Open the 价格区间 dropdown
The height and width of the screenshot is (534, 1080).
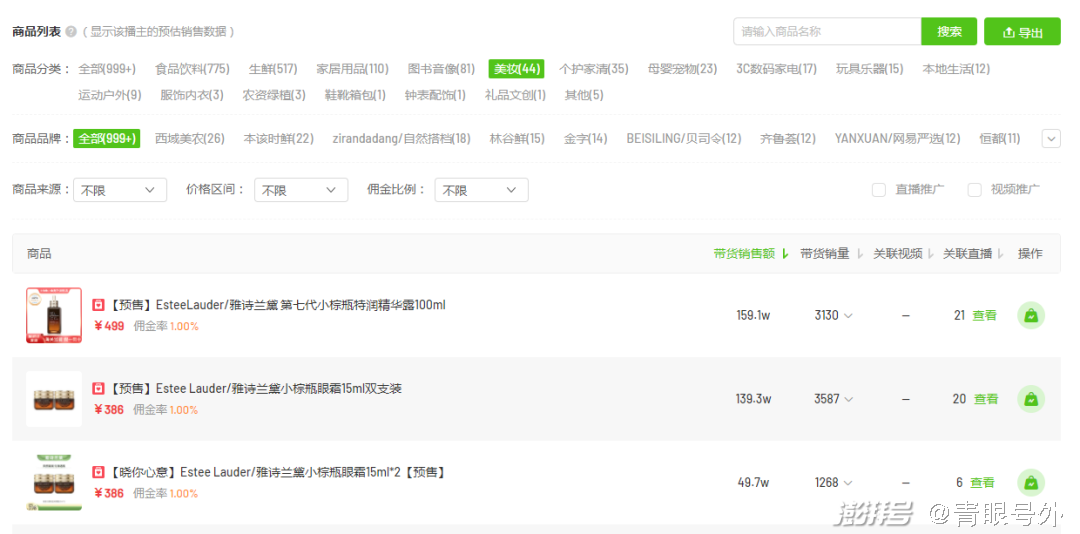[x=301, y=190]
